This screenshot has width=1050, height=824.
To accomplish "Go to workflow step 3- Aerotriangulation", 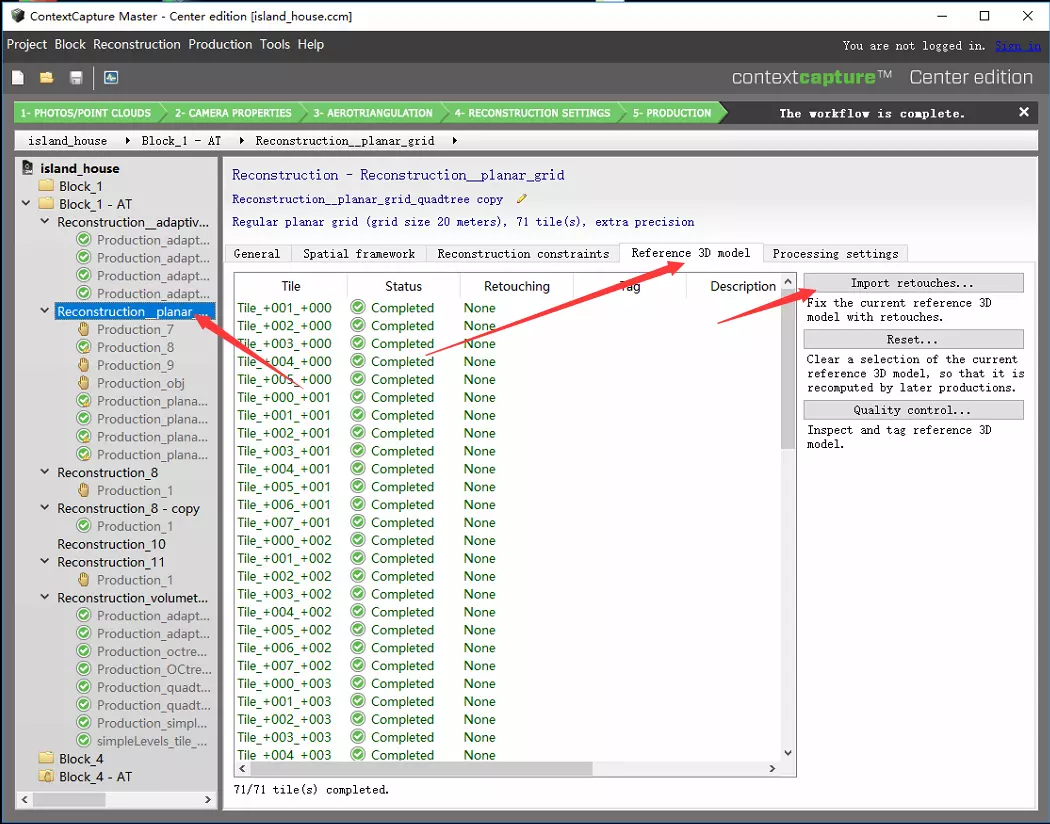I will click(373, 113).
